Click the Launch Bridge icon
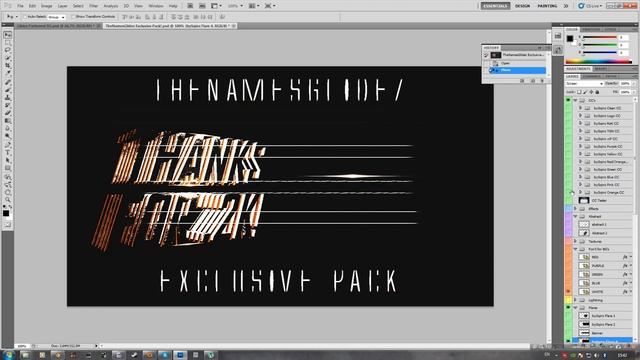The image size is (640, 360). click(190, 6)
